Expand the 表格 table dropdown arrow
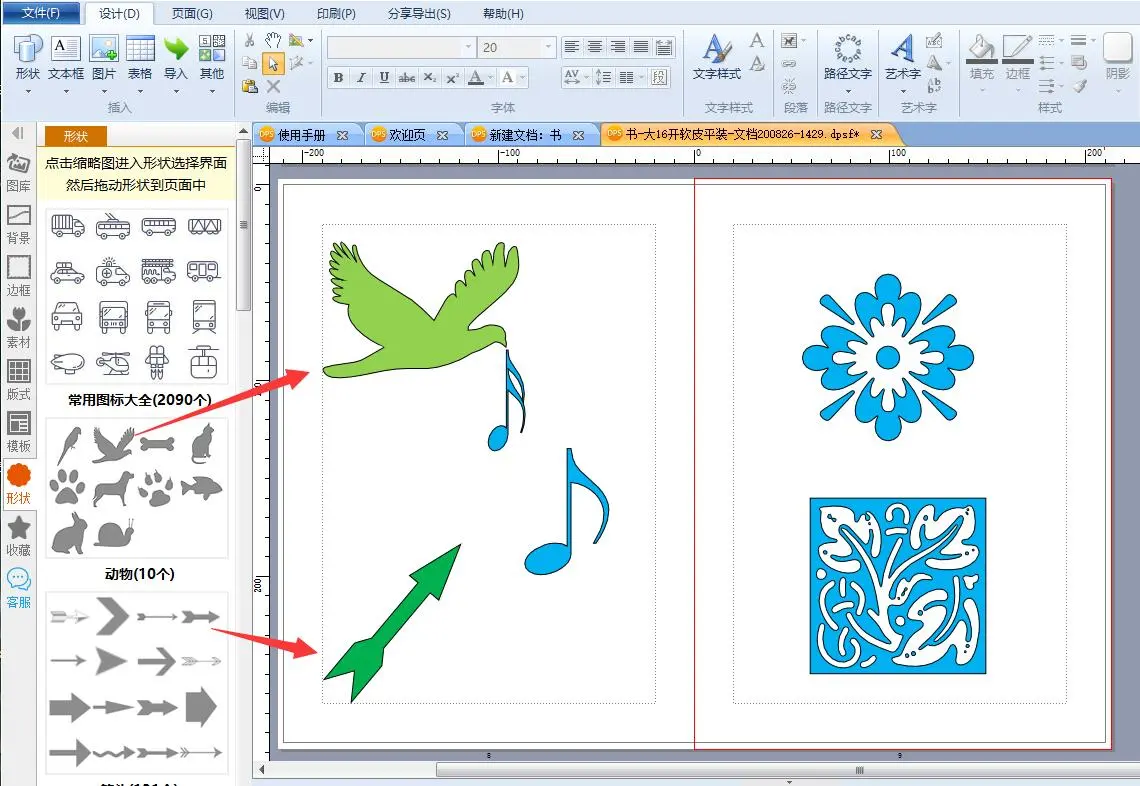1140x786 pixels. (x=140, y=91)
